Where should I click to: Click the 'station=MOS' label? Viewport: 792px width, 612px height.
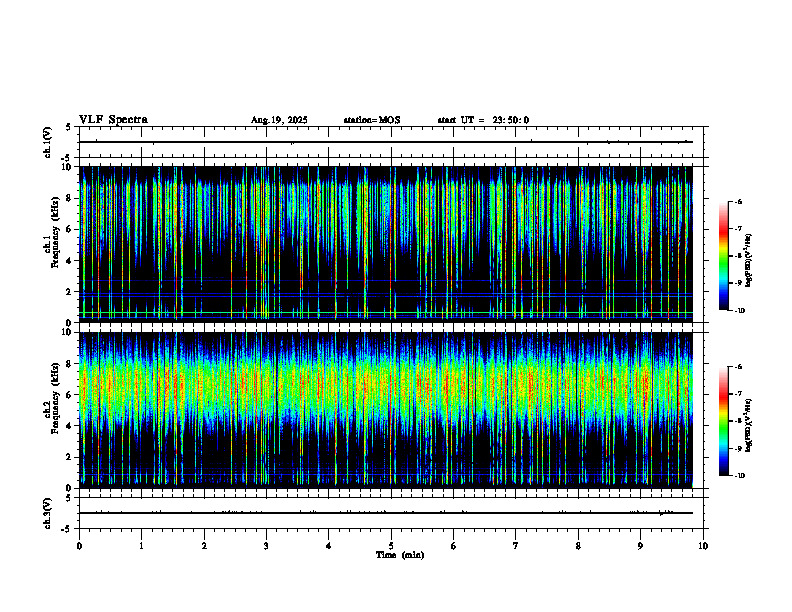(x=372, y=120)
